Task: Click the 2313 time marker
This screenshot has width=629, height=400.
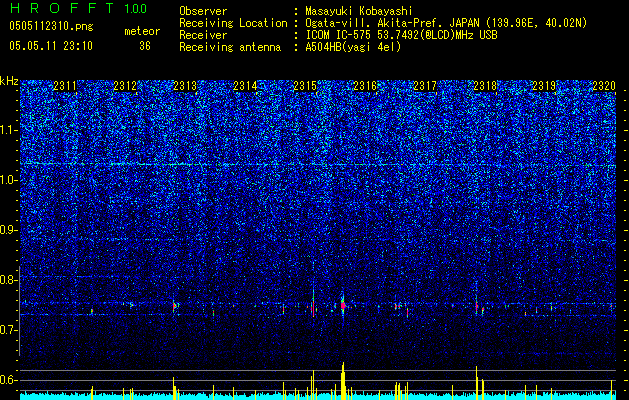Action: click(185, 86)
